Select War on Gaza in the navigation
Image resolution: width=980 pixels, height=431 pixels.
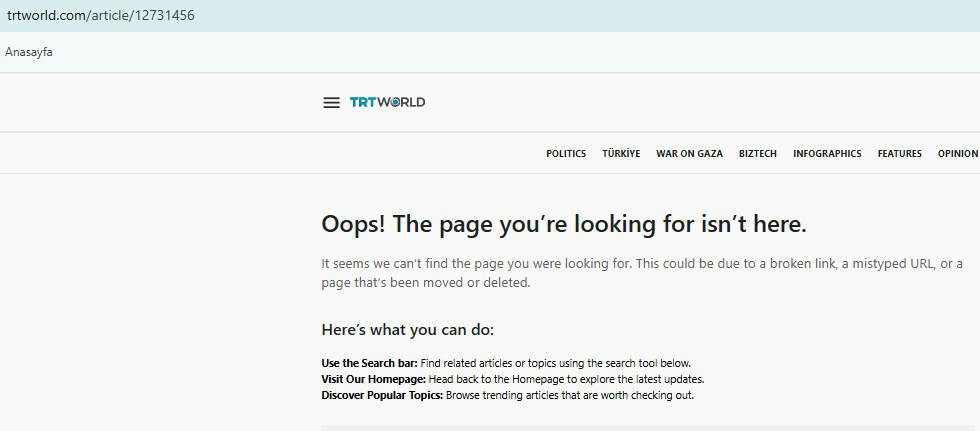689,154
